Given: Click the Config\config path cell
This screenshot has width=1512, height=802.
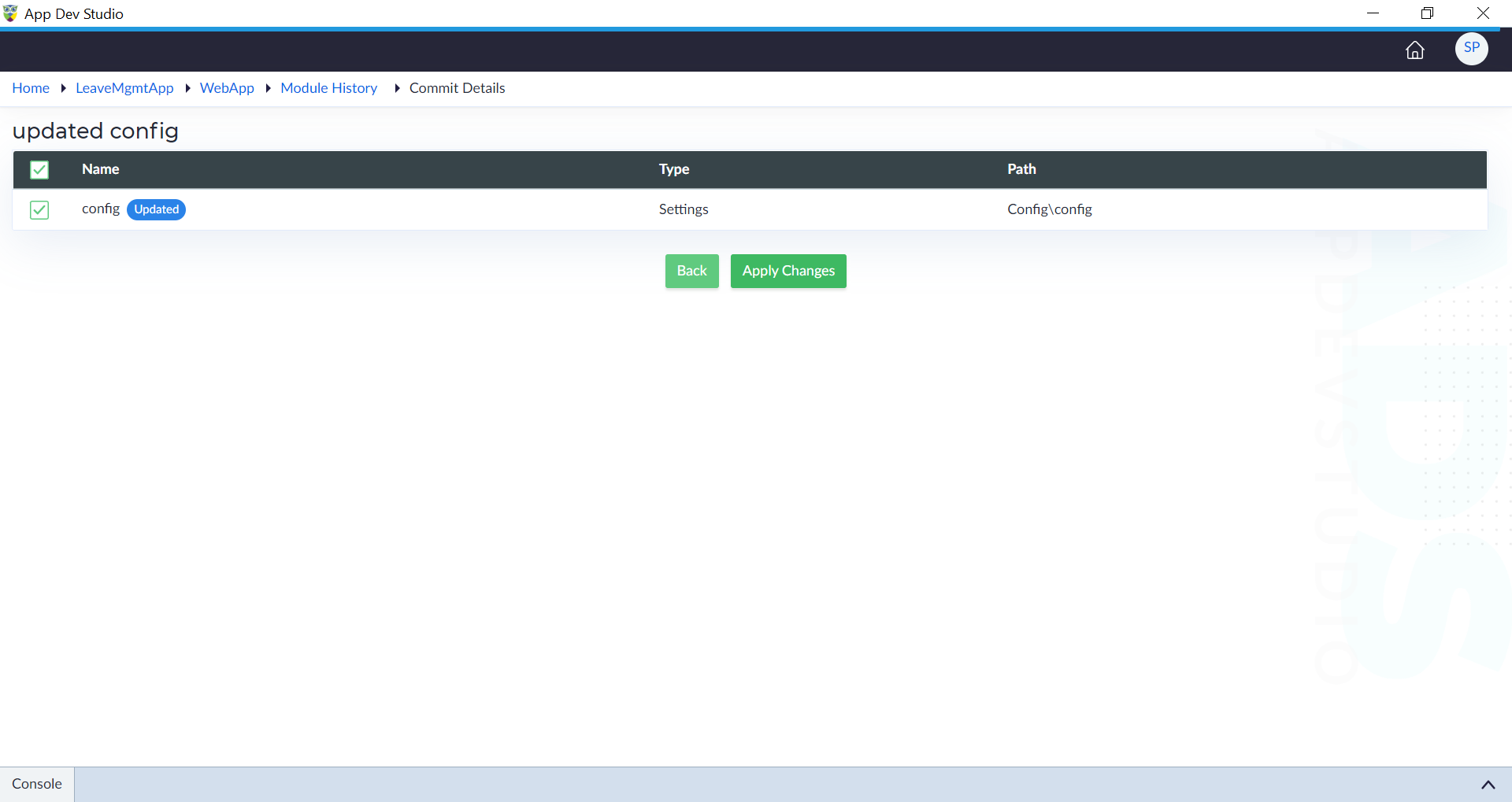Looking at the screenshot, I should 1050,209.
